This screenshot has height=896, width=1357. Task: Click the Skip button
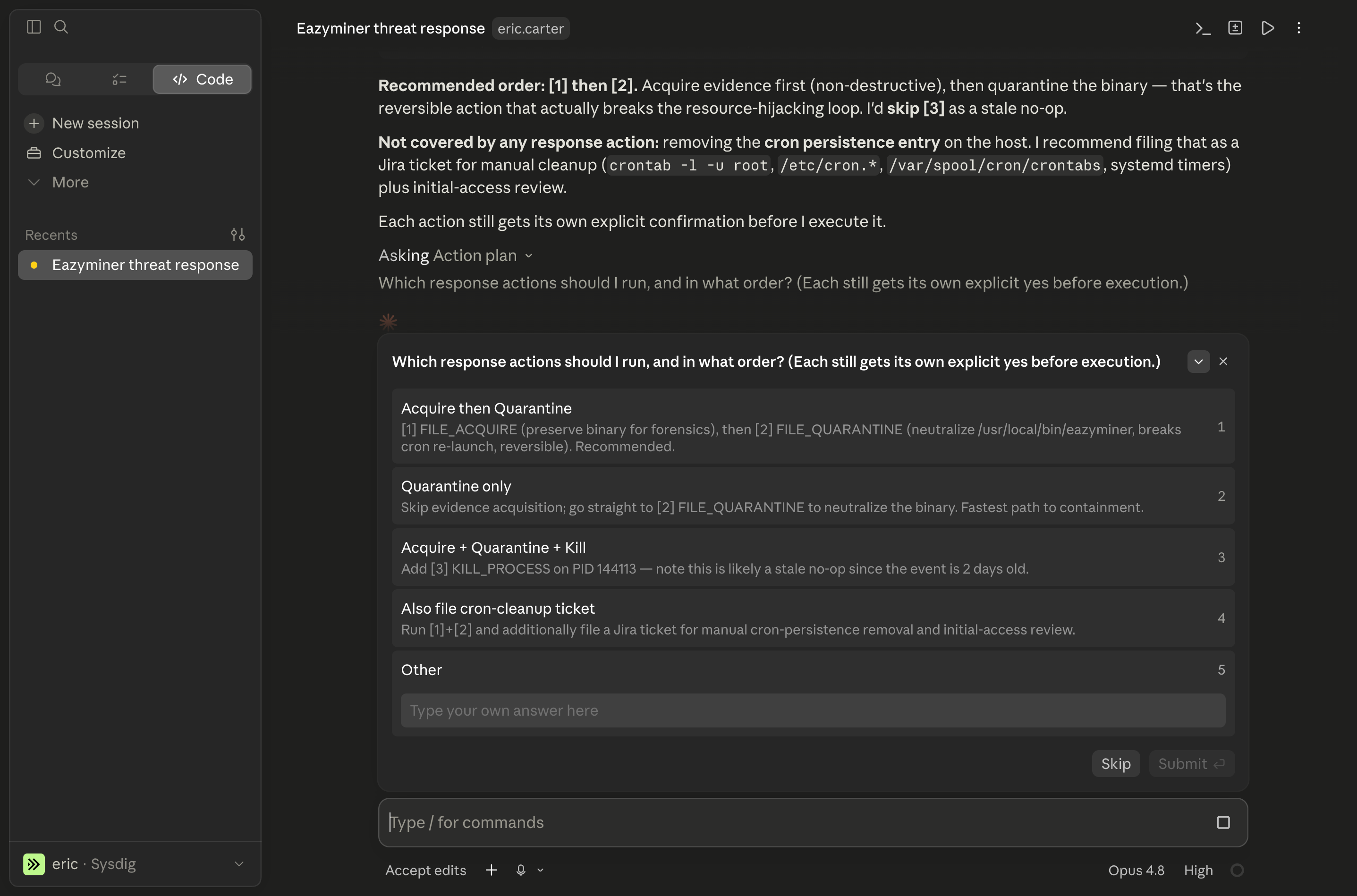(1115, 763)
